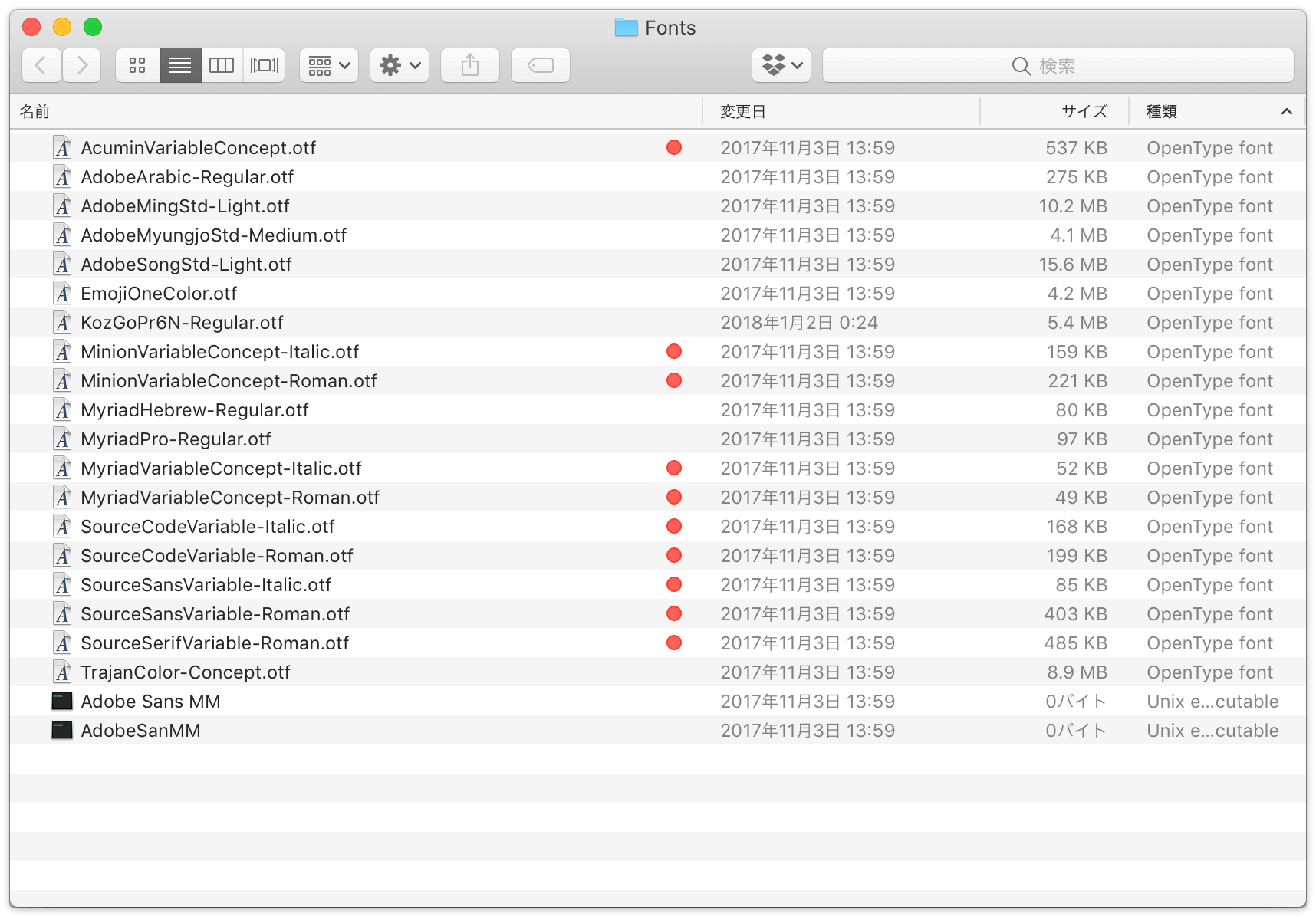
Task: Click the file name TrajanColor-Concept.otf
Action: pyautogui.click(x=186, y=672)
